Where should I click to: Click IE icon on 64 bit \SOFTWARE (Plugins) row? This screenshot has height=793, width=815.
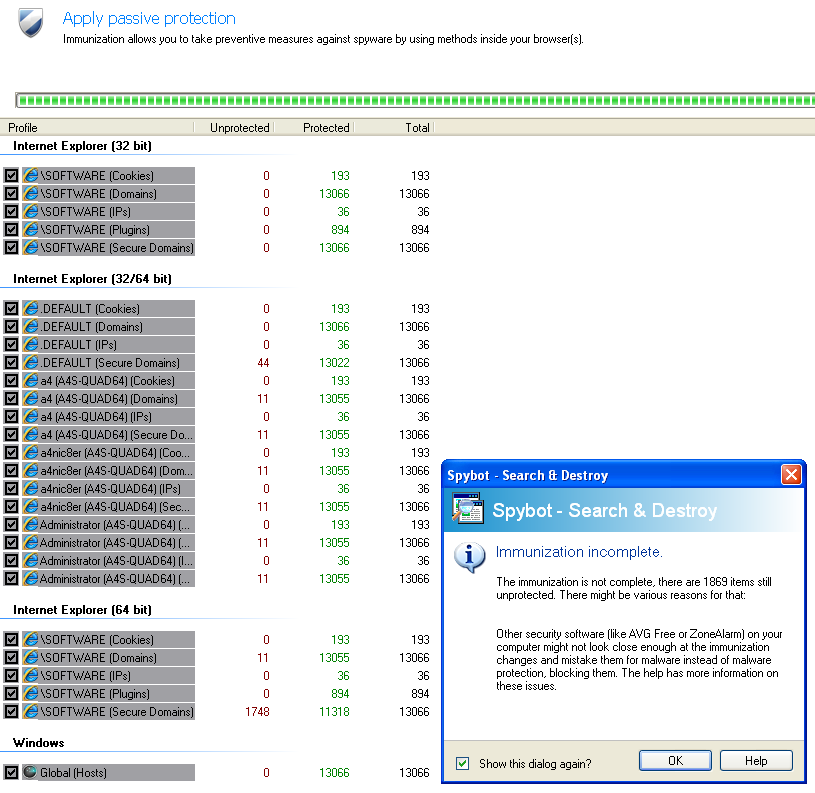[31, 693]
